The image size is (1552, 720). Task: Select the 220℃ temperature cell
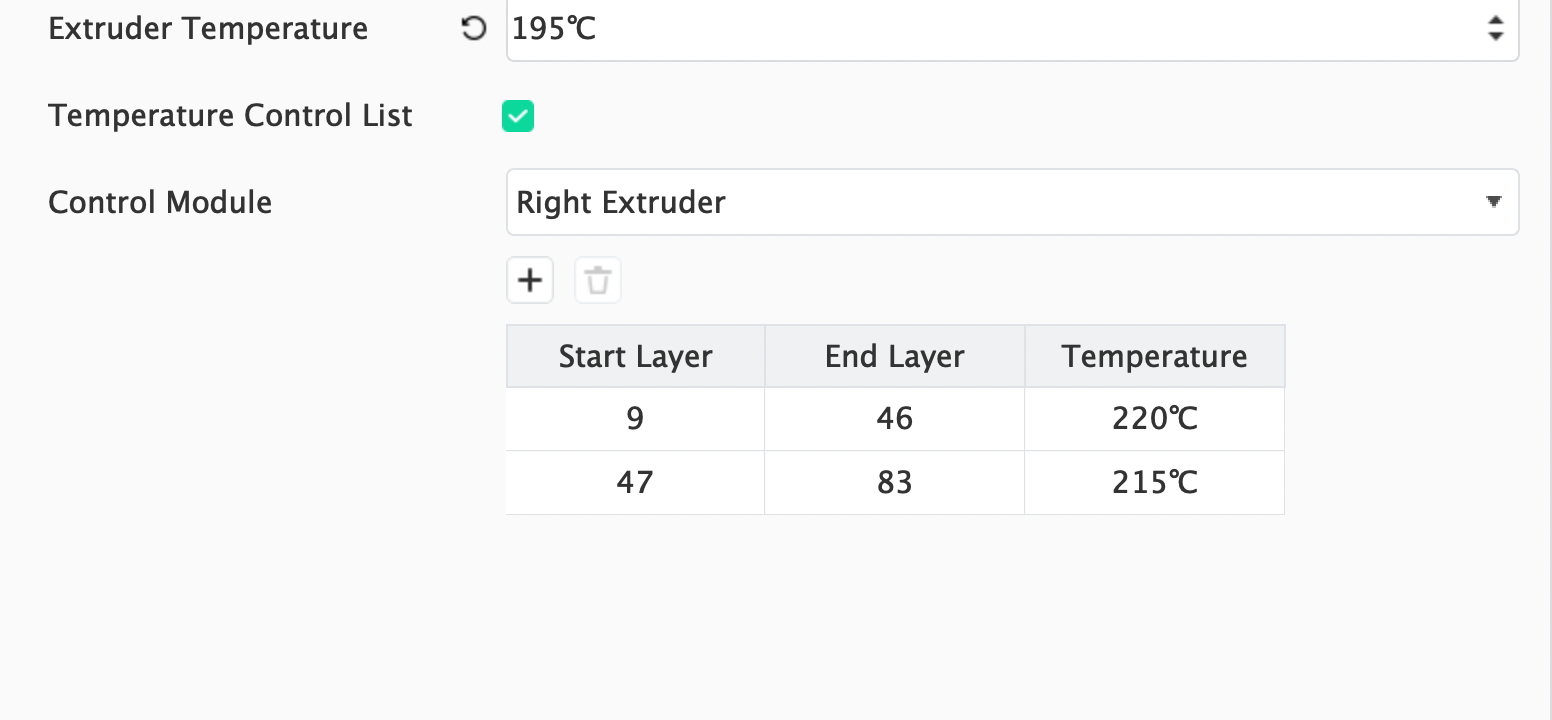click(1154, 418)
